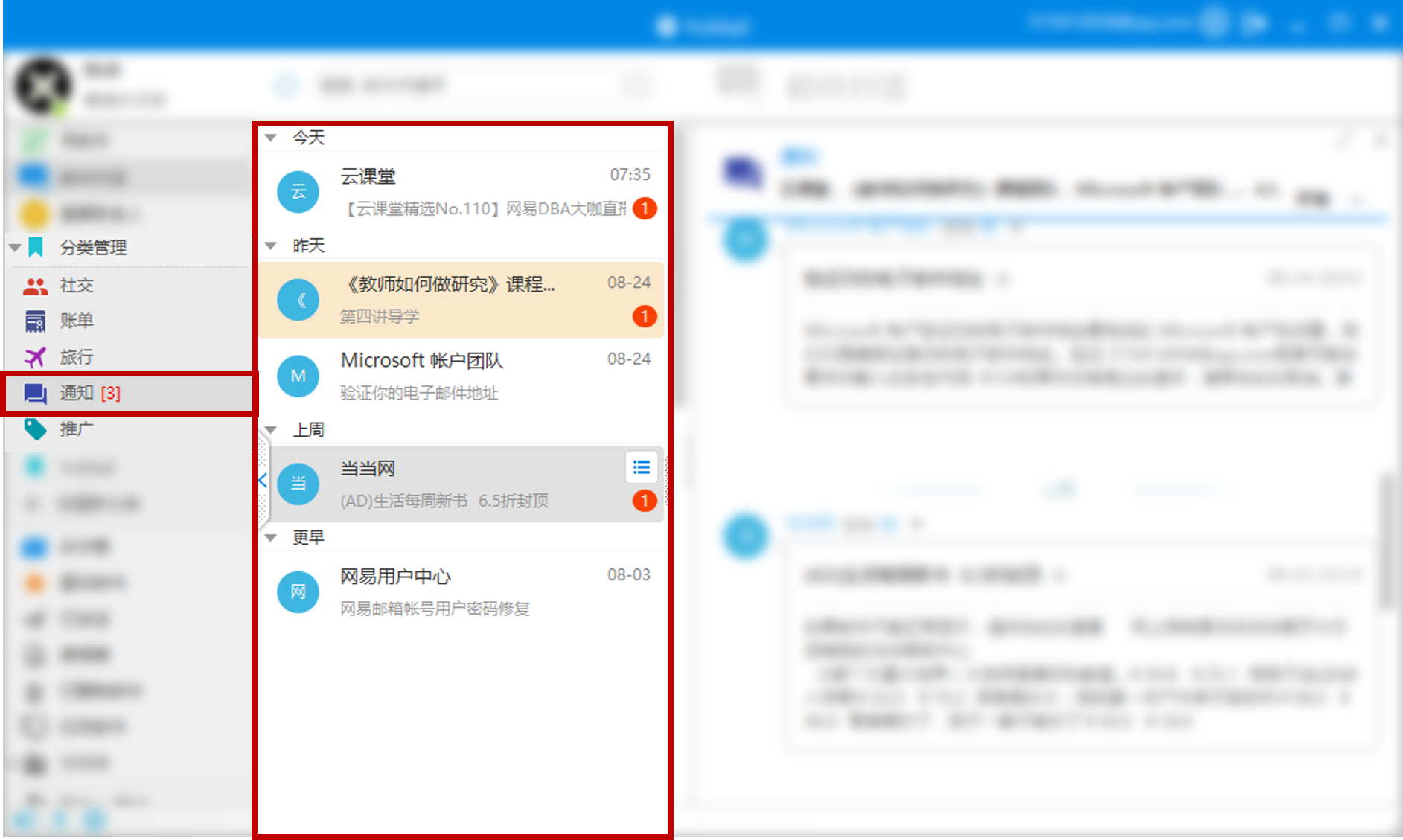This screenshot has height=840, width=1403.
Task: Open the 社交 category
Action: (128, 286)
